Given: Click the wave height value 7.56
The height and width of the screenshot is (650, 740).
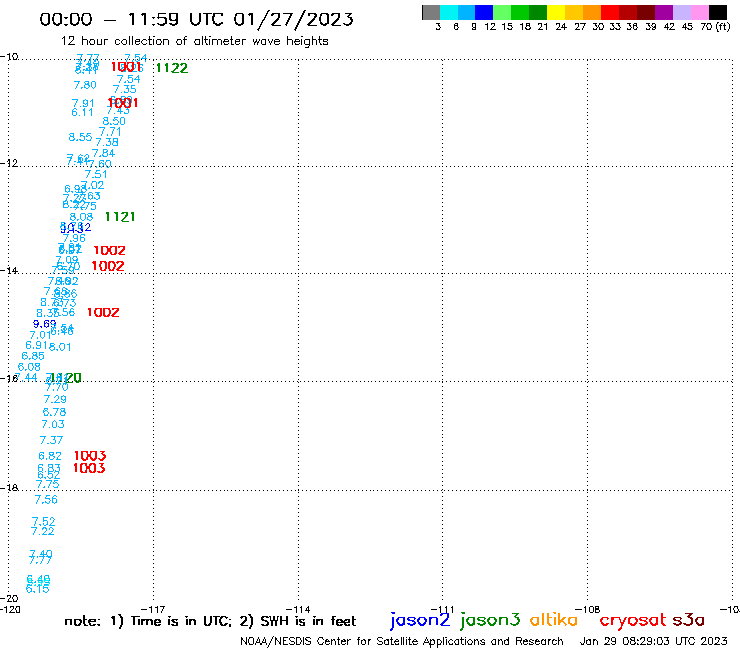Looking at the screenshot, I should tap(46, 499).
